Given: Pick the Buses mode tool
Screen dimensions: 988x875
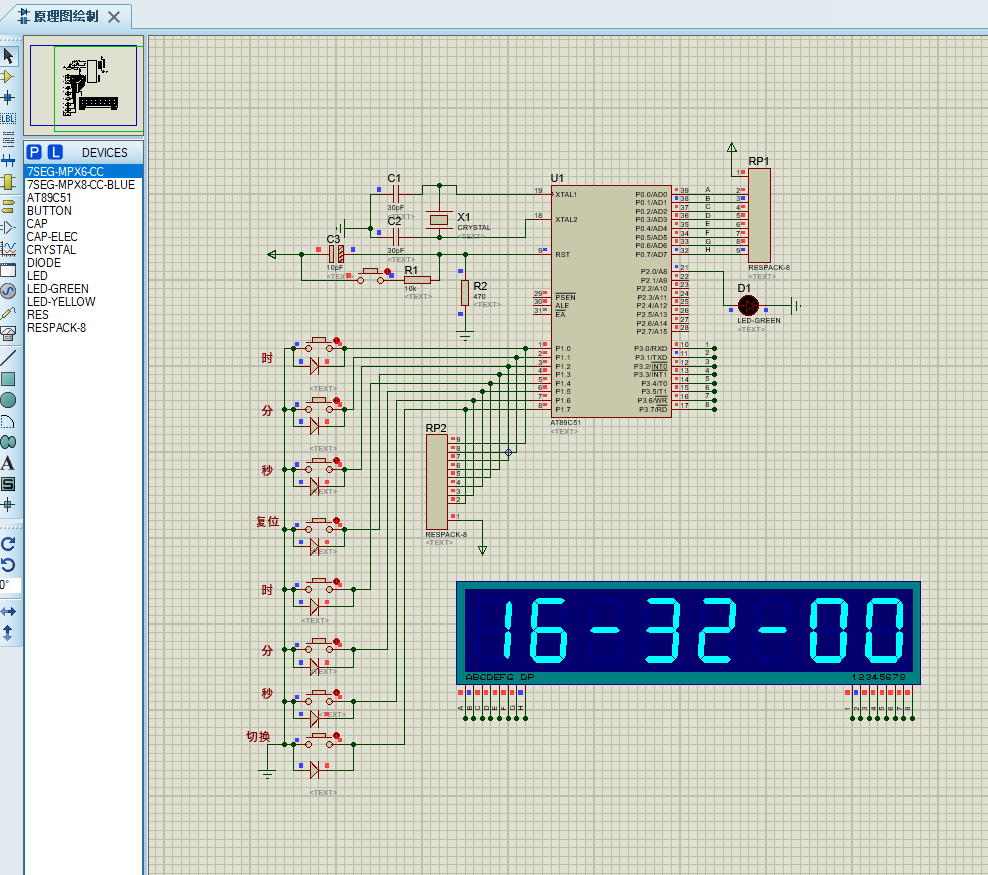Looking at the screenshot, I should click(x=8, y=161).
